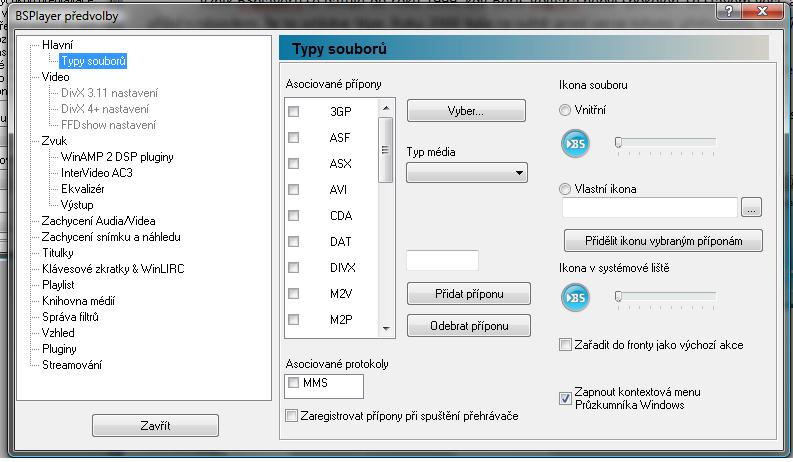
Task: Click the extension list scroll up arrow
Action: coord(386,108)
